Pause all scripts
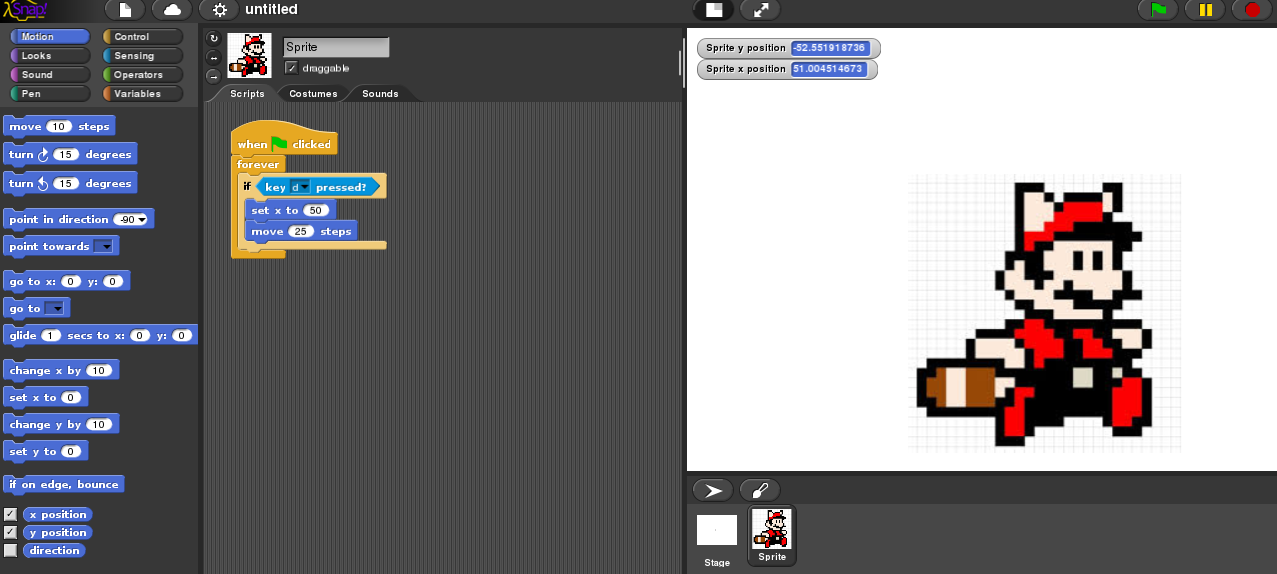This screenshot has height=574, width=1277. [x=1205, y=10]
